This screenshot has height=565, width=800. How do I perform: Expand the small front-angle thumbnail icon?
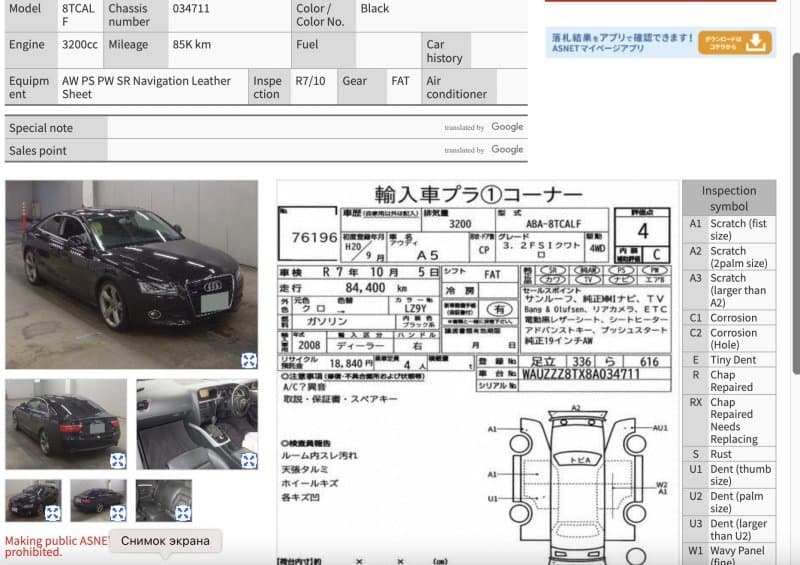coord(53,512)
